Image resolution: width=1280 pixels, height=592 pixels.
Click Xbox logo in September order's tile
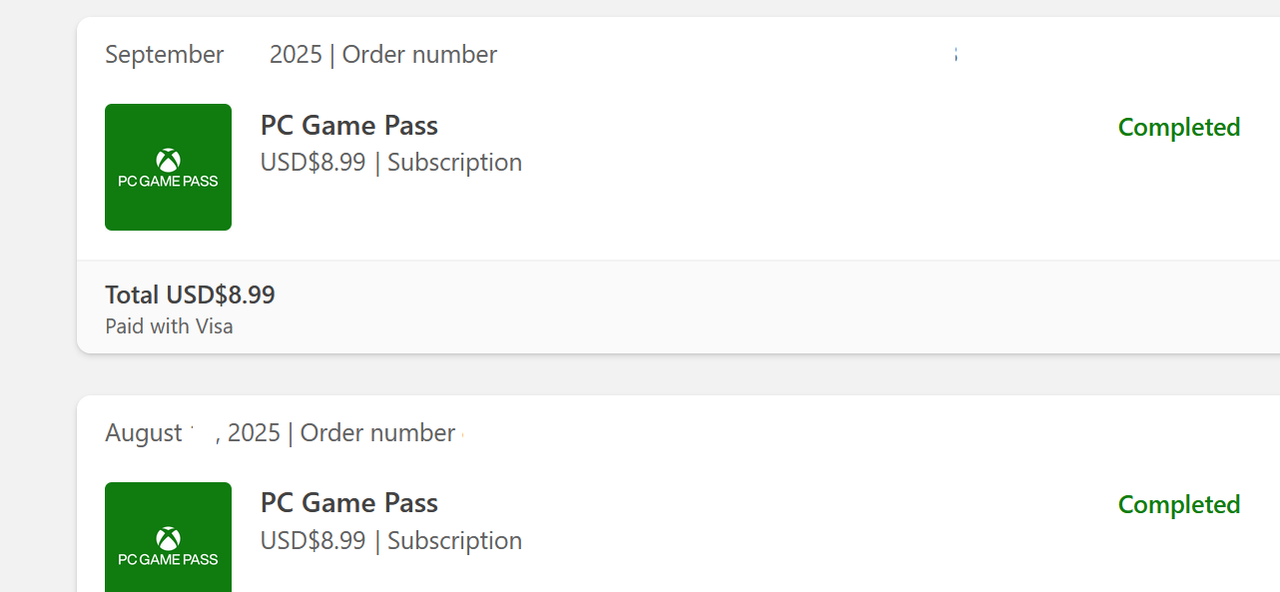click(x=168, y=160)
